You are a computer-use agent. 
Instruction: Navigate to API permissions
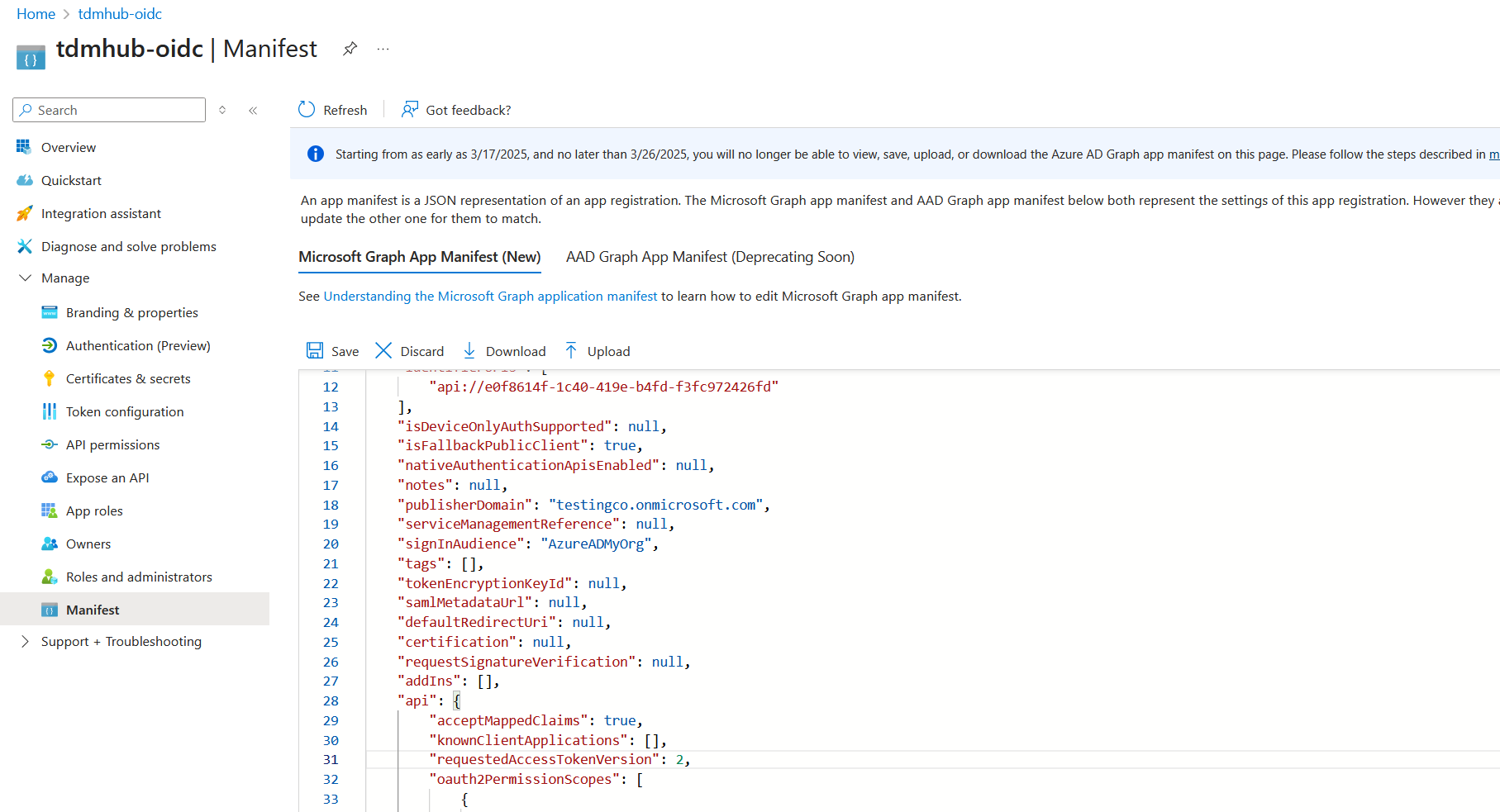coord(112,444)
